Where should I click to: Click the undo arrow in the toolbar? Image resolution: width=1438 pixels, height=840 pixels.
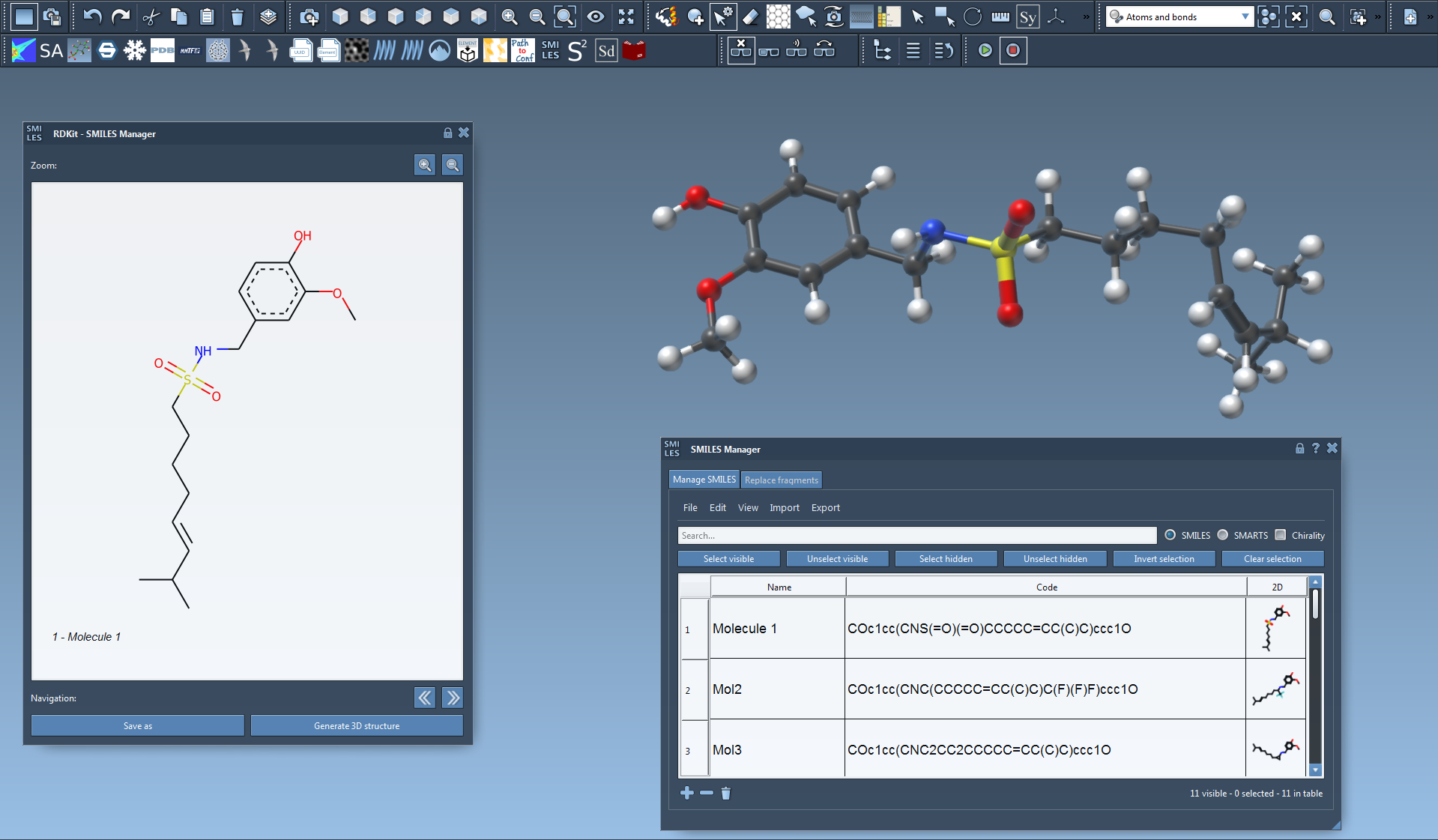(x=92, y=16)
